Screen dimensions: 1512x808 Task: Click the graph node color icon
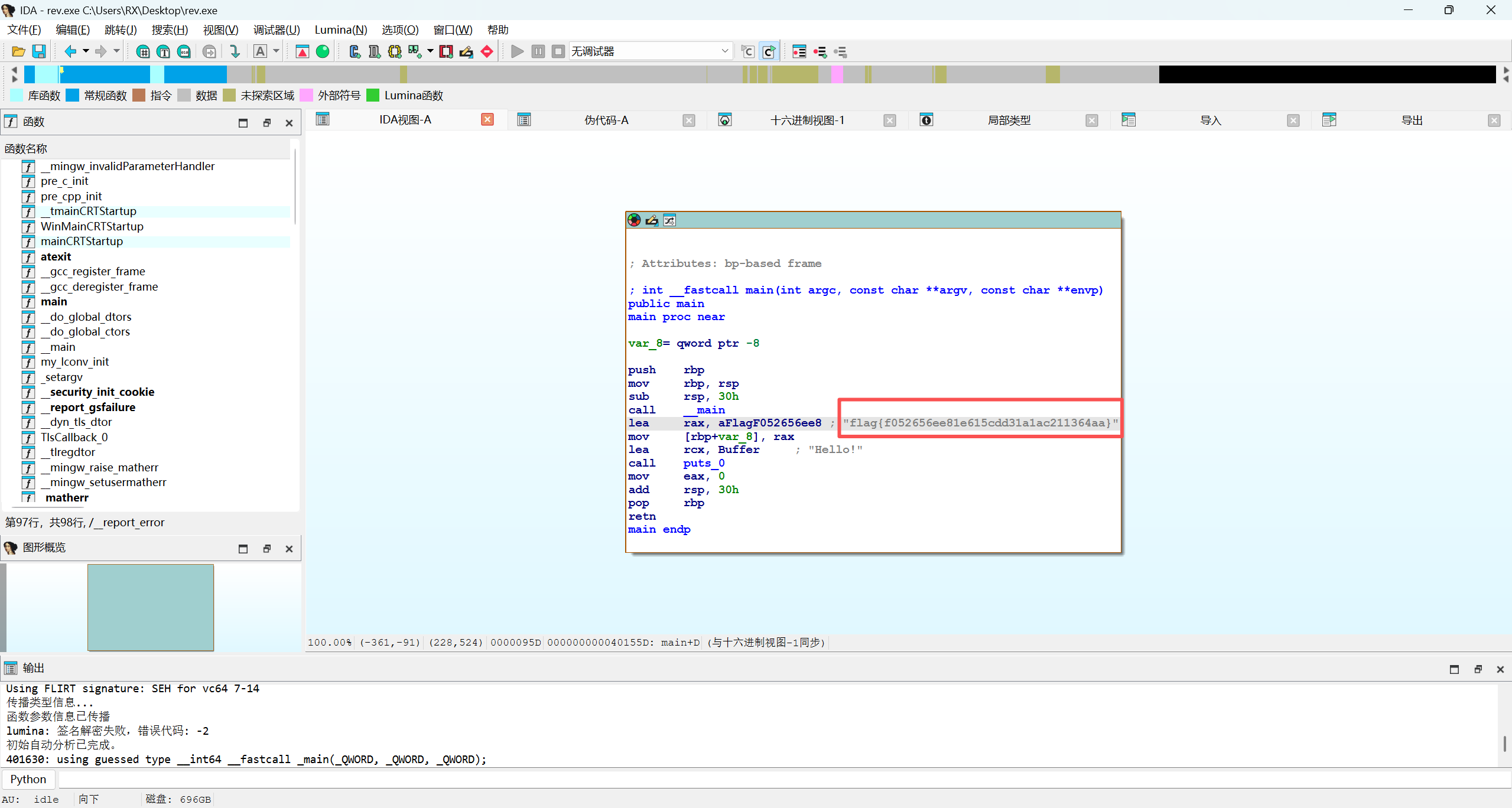click(634, 220)
